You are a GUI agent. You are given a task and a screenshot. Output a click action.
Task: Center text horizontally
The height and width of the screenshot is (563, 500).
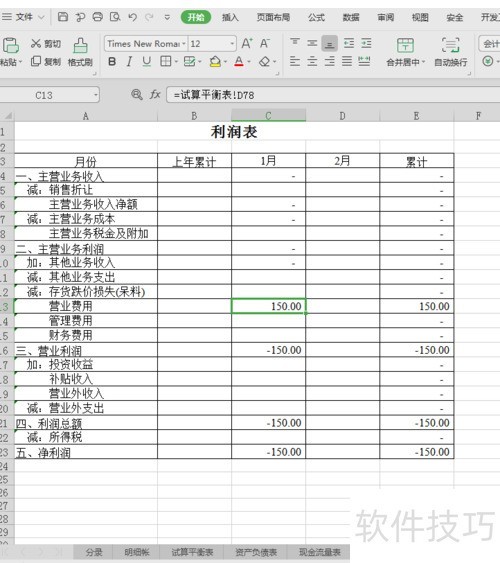pyautogui.click(x=312, y=61)
